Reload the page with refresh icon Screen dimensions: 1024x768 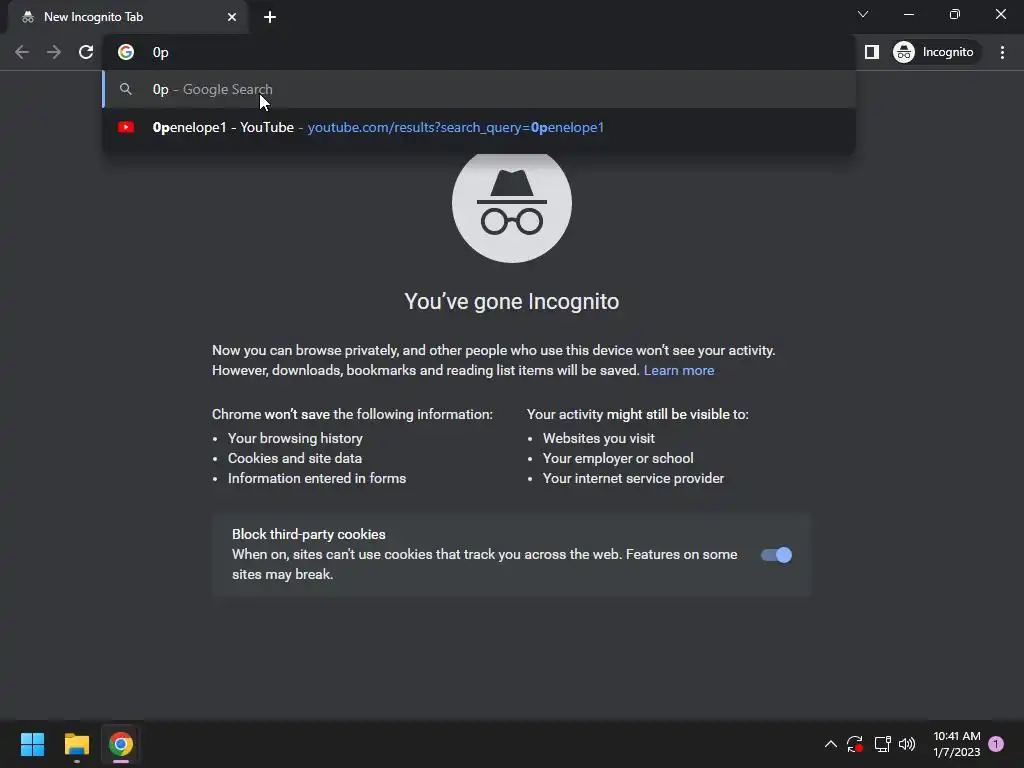(86, 52)
